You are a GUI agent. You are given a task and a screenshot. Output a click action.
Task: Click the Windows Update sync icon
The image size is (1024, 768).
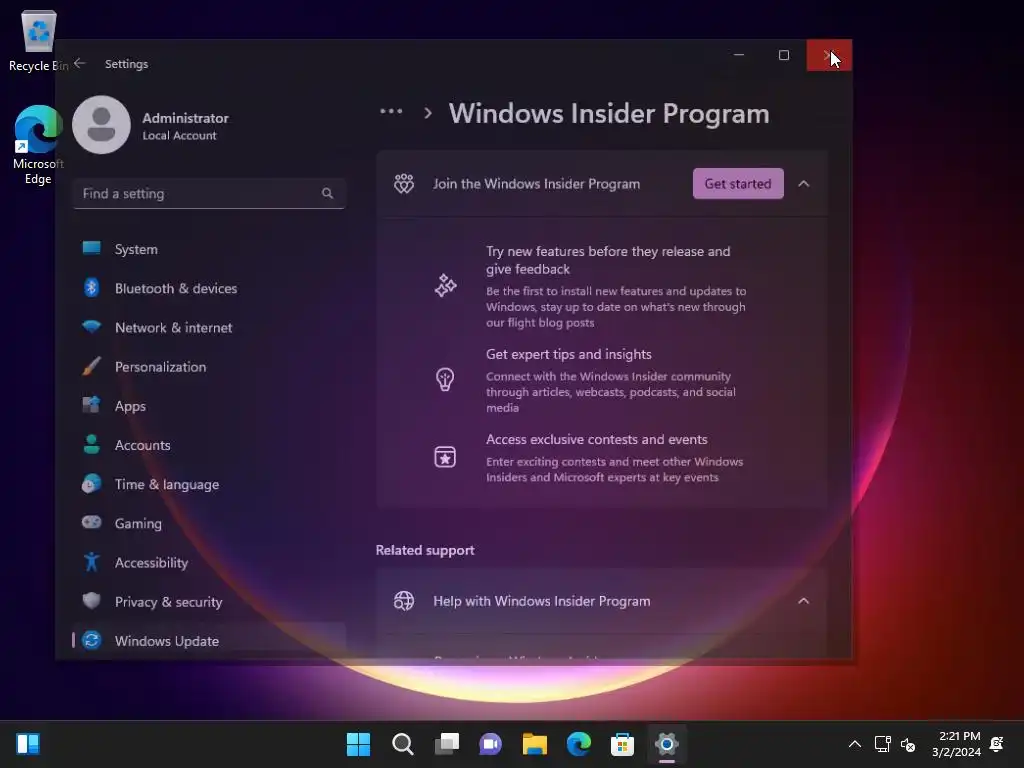click(x=91, y=640)
